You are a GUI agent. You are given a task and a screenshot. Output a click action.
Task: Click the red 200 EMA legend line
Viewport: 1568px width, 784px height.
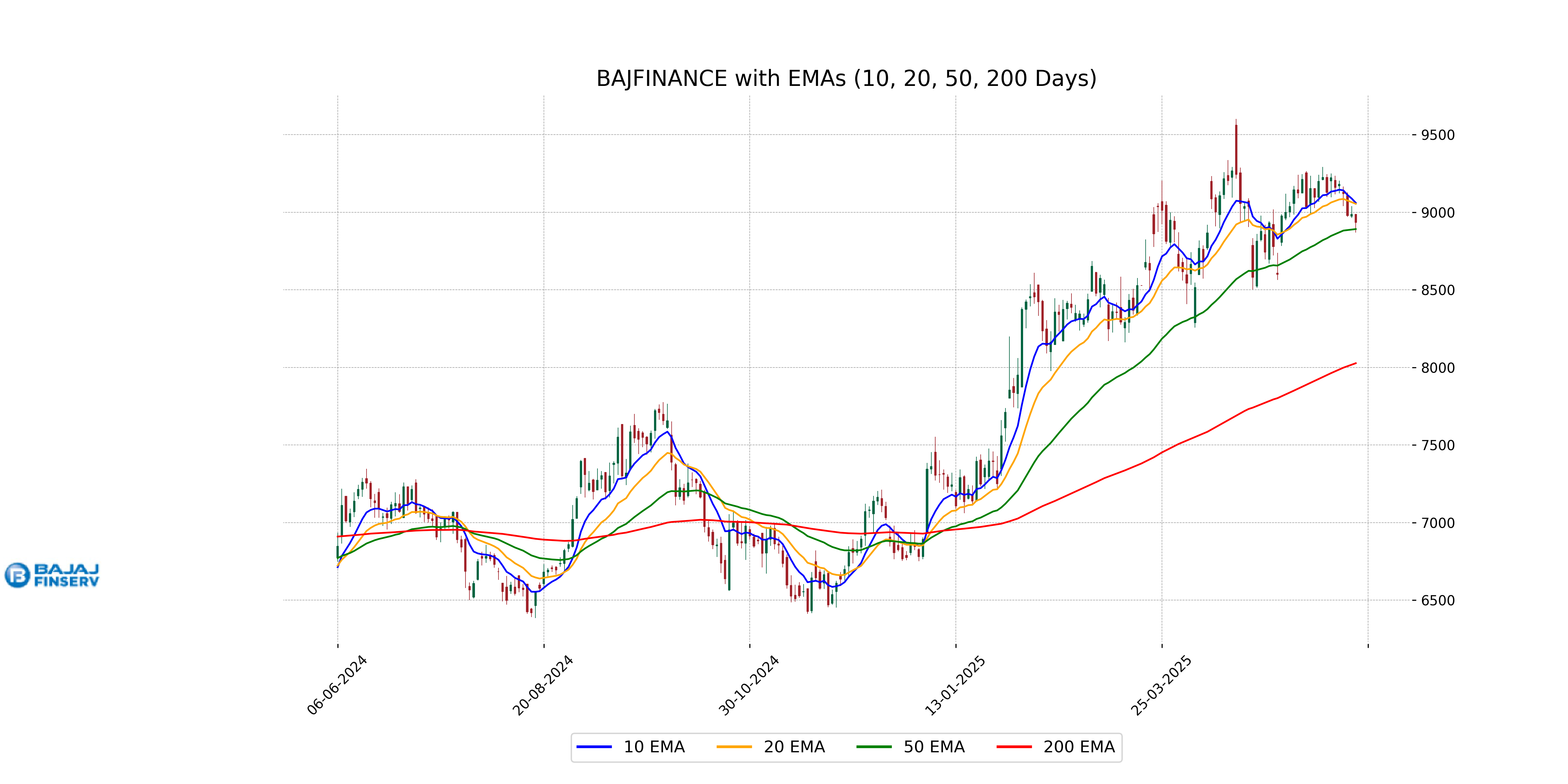coord(1013,747)
